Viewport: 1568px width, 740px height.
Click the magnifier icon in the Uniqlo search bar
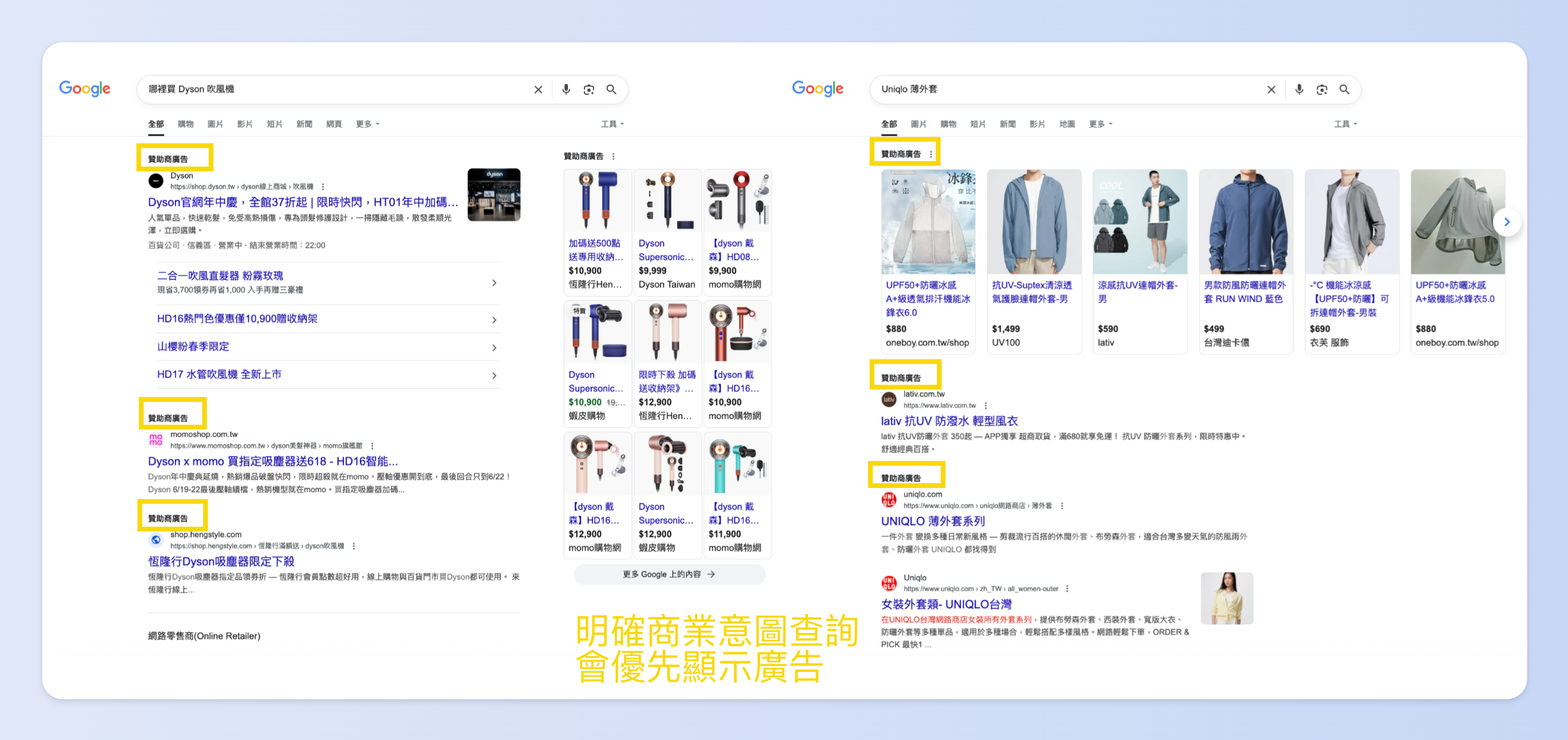click(1344, 90)
